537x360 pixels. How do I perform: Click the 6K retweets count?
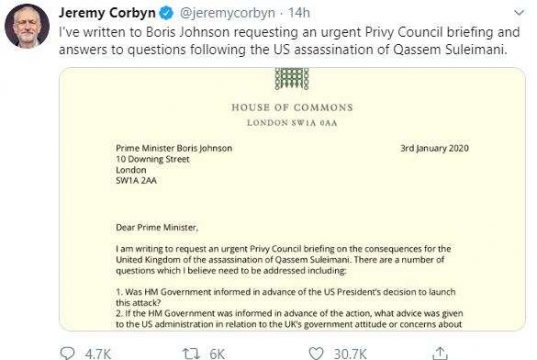[x=217, y=354]
